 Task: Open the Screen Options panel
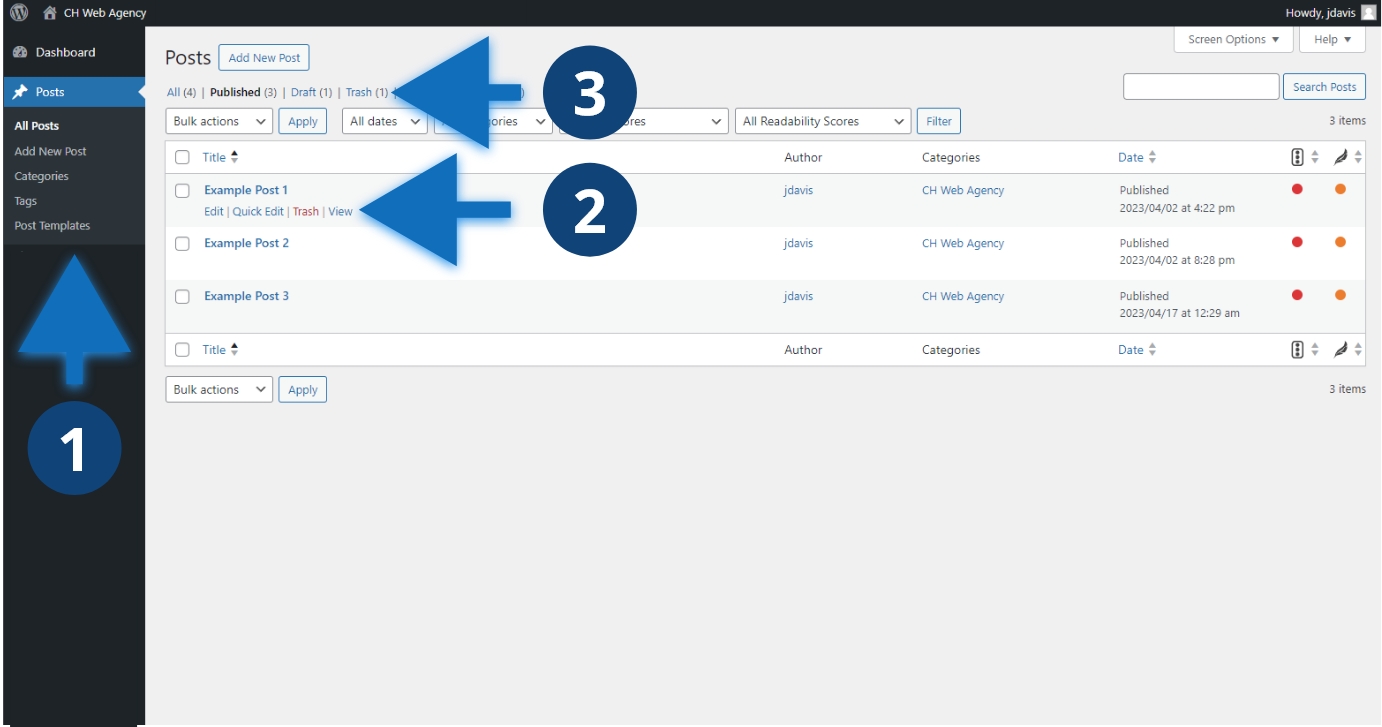point(1233,40)
